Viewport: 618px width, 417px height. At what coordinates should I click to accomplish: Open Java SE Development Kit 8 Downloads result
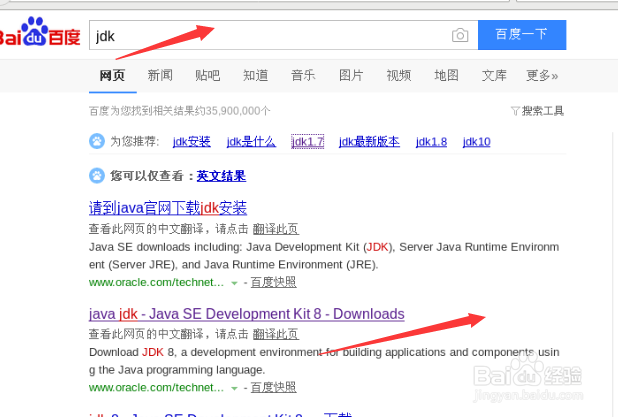click(x=247, y=314)
